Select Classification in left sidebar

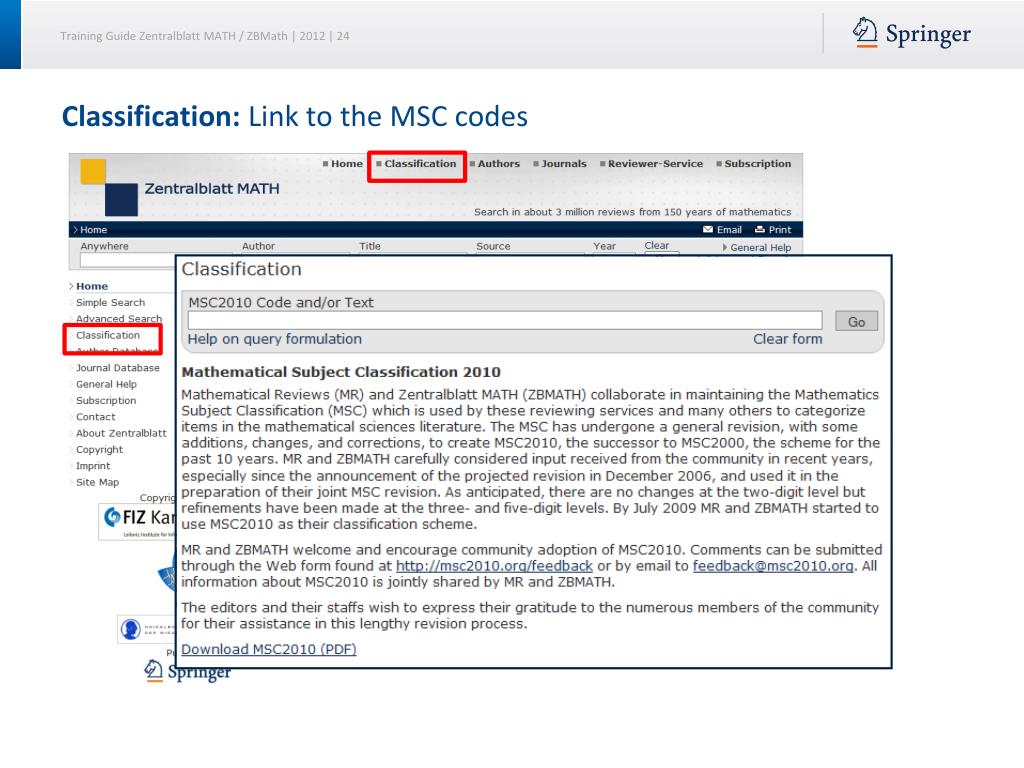pyautogui.click(x=108, y=335)
